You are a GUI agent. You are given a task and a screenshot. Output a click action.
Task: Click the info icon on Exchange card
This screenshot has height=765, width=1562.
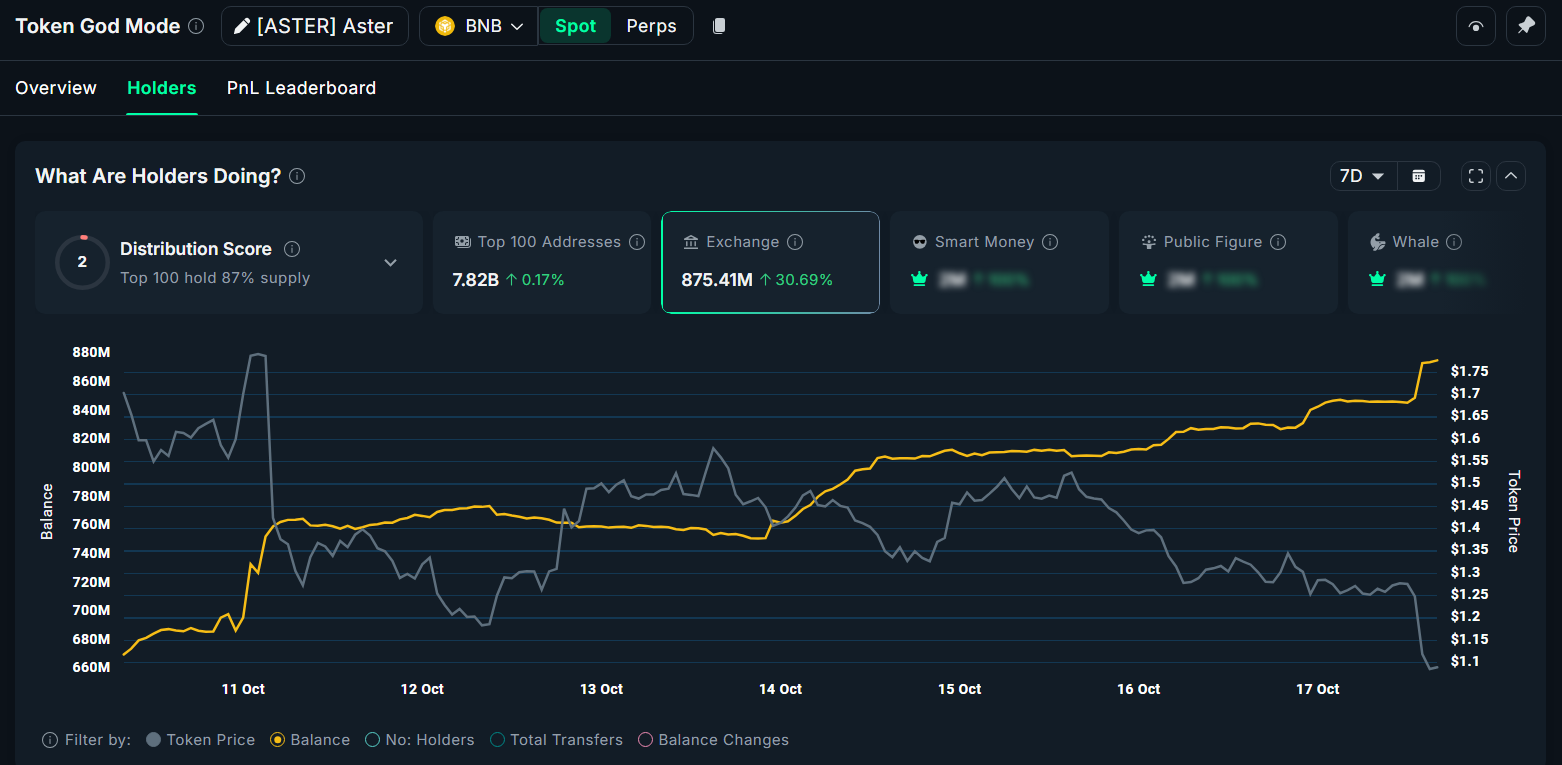795,242
